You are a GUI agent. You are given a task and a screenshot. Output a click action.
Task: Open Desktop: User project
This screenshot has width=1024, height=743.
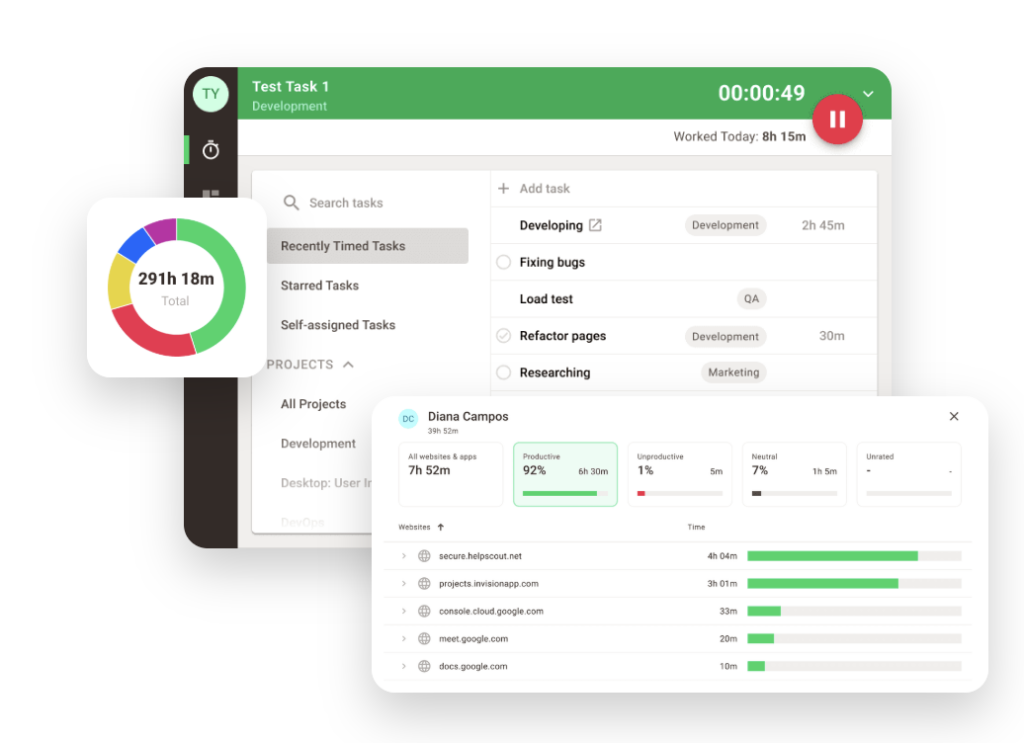(326, 483)
